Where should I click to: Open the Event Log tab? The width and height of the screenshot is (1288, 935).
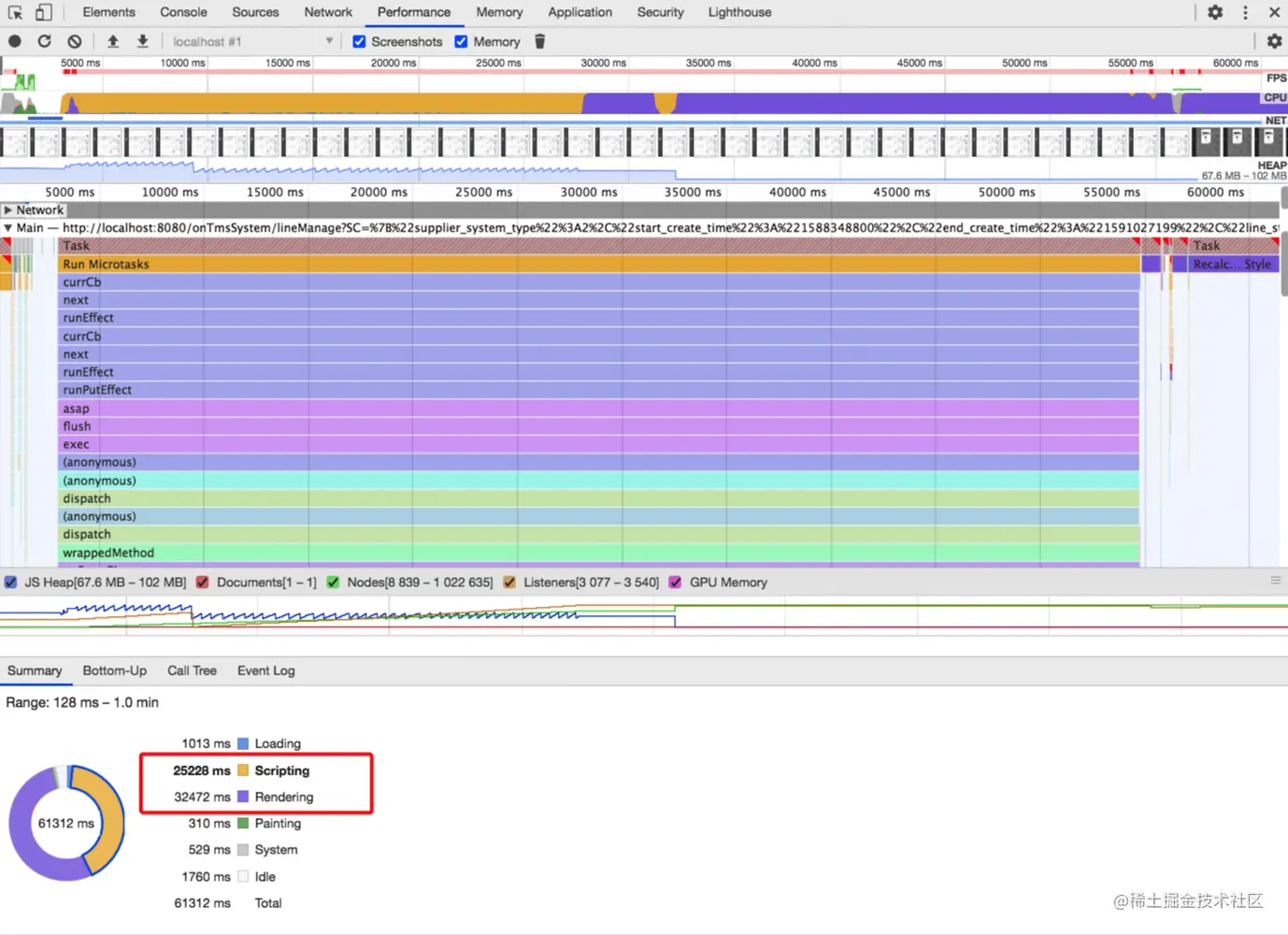pyautogui.click(x=265, y=670)
